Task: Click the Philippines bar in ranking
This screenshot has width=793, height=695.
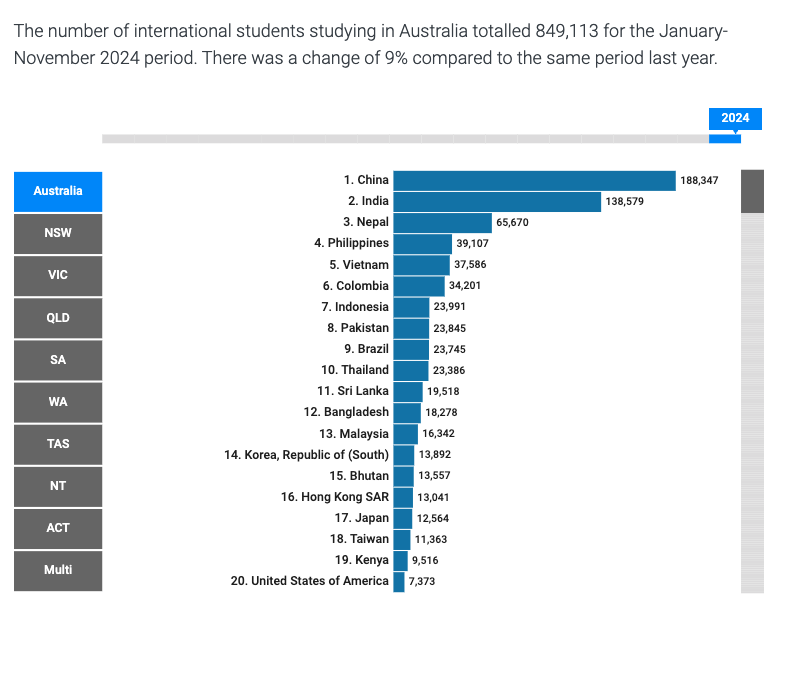Action: click(422, 243)
